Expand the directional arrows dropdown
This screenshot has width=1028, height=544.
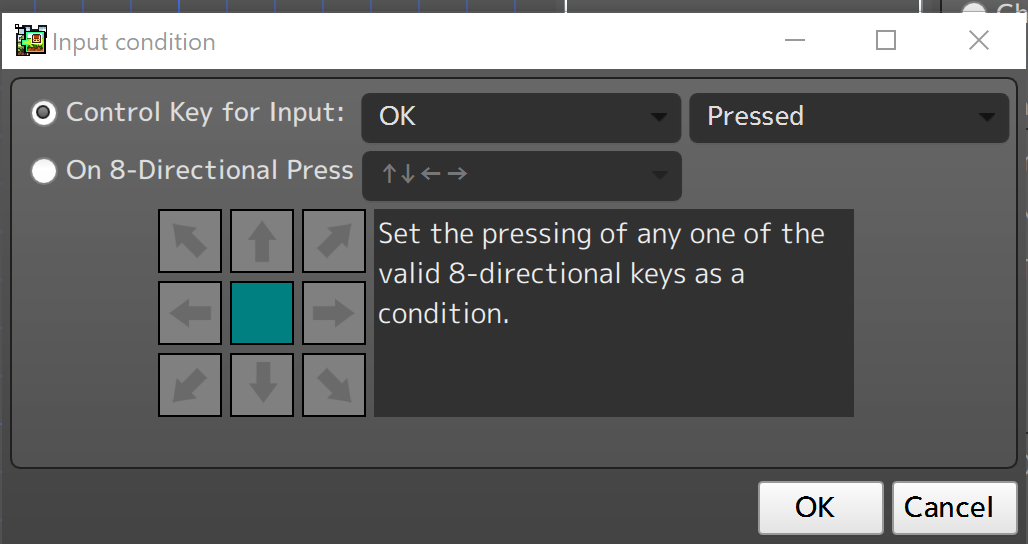point(521,175)
